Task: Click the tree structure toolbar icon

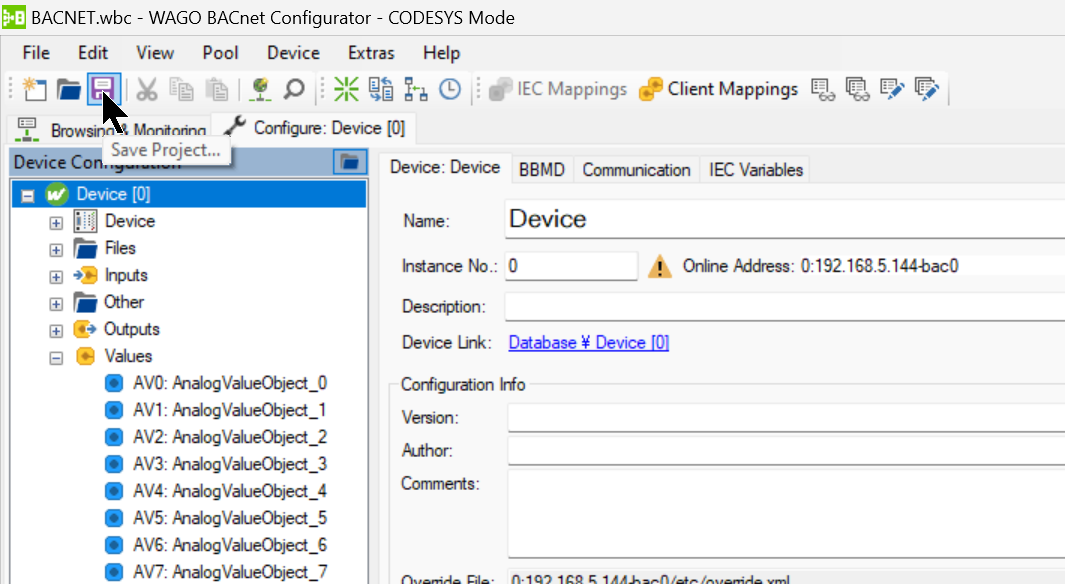Action: [x=416, y=89]
